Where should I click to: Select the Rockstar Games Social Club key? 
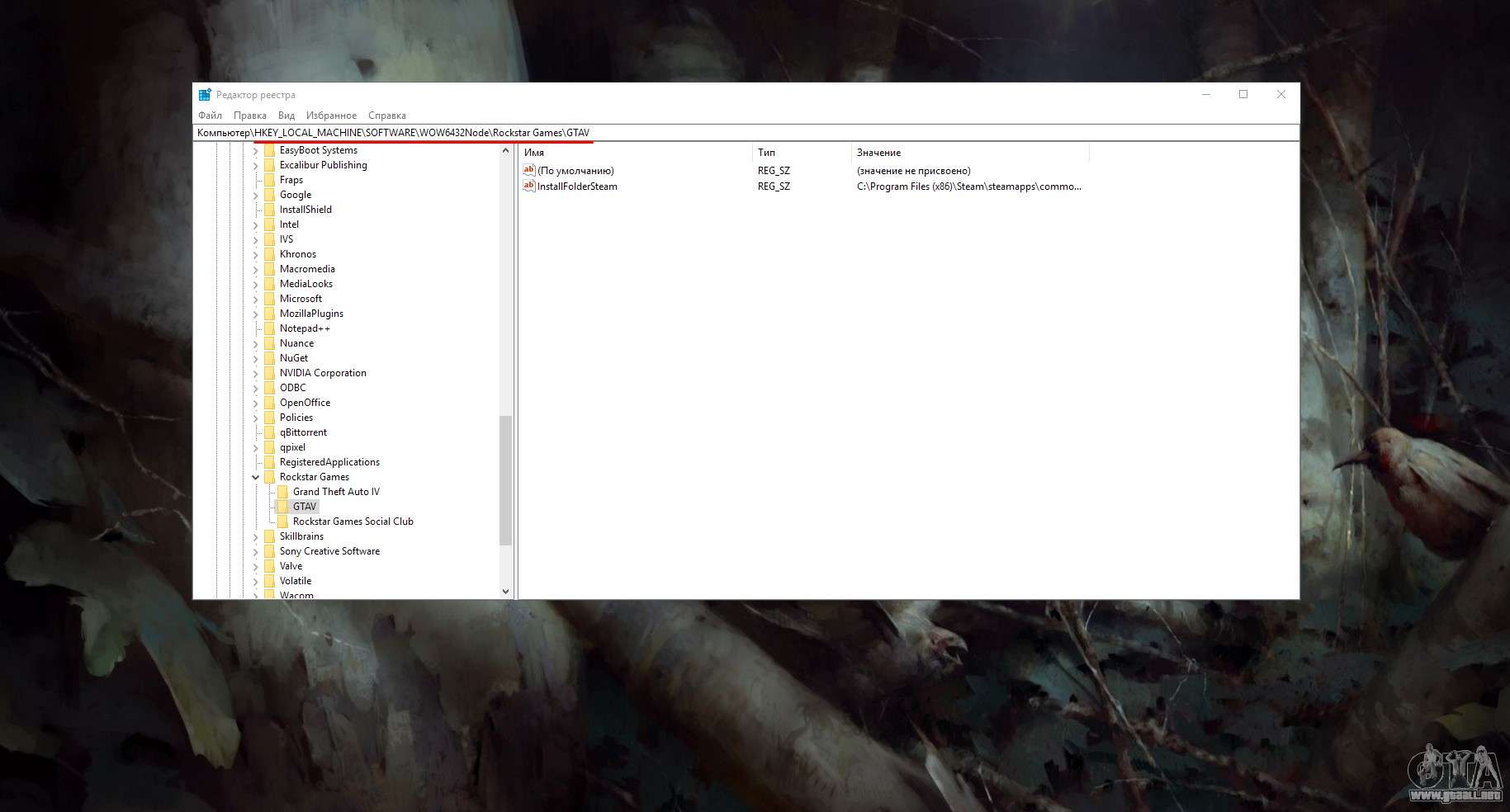[x=353, y=522]
